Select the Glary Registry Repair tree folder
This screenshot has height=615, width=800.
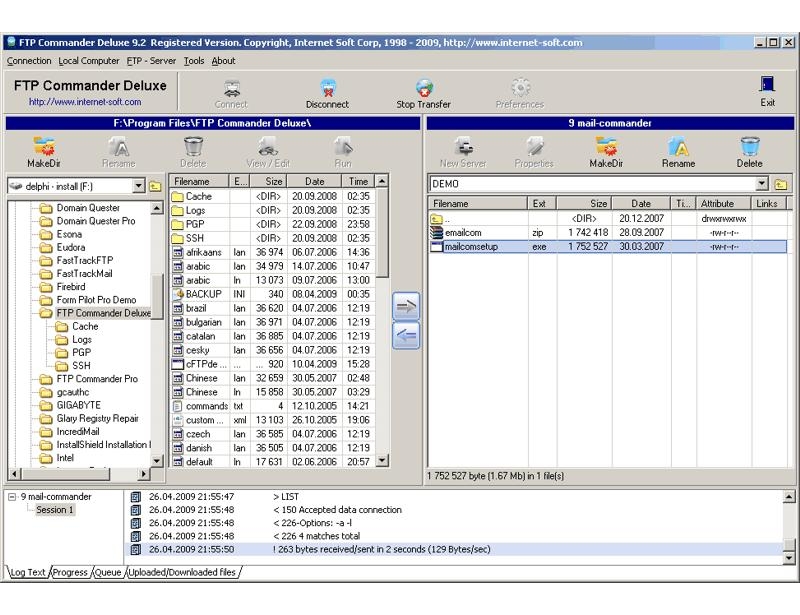tap(97, 419)
